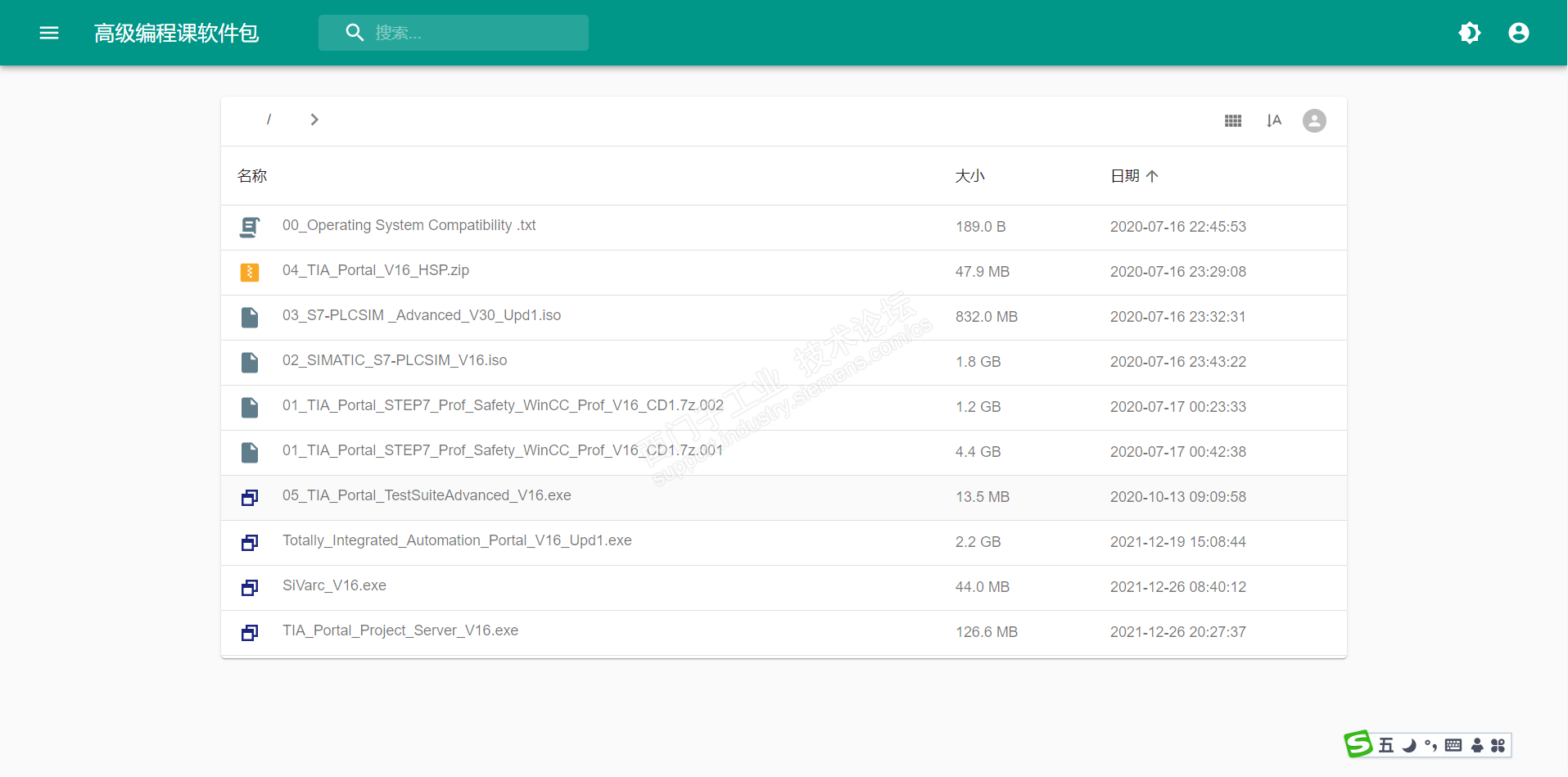Image resolution: width=1568 pixels, height=777 pixels.
Task: Toggle Sogou punctuation mode icon
Action: click(1431, 745)
